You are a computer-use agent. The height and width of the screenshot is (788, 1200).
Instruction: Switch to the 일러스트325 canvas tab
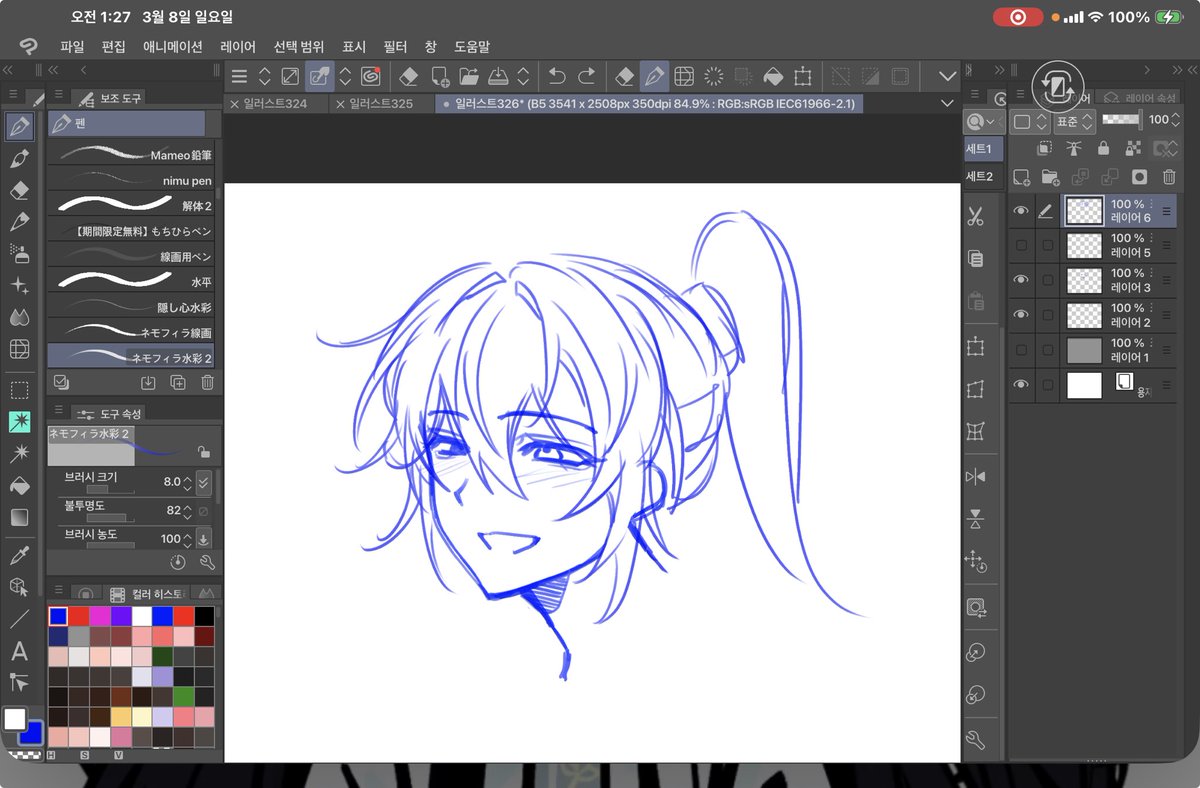tap(381, 104)
